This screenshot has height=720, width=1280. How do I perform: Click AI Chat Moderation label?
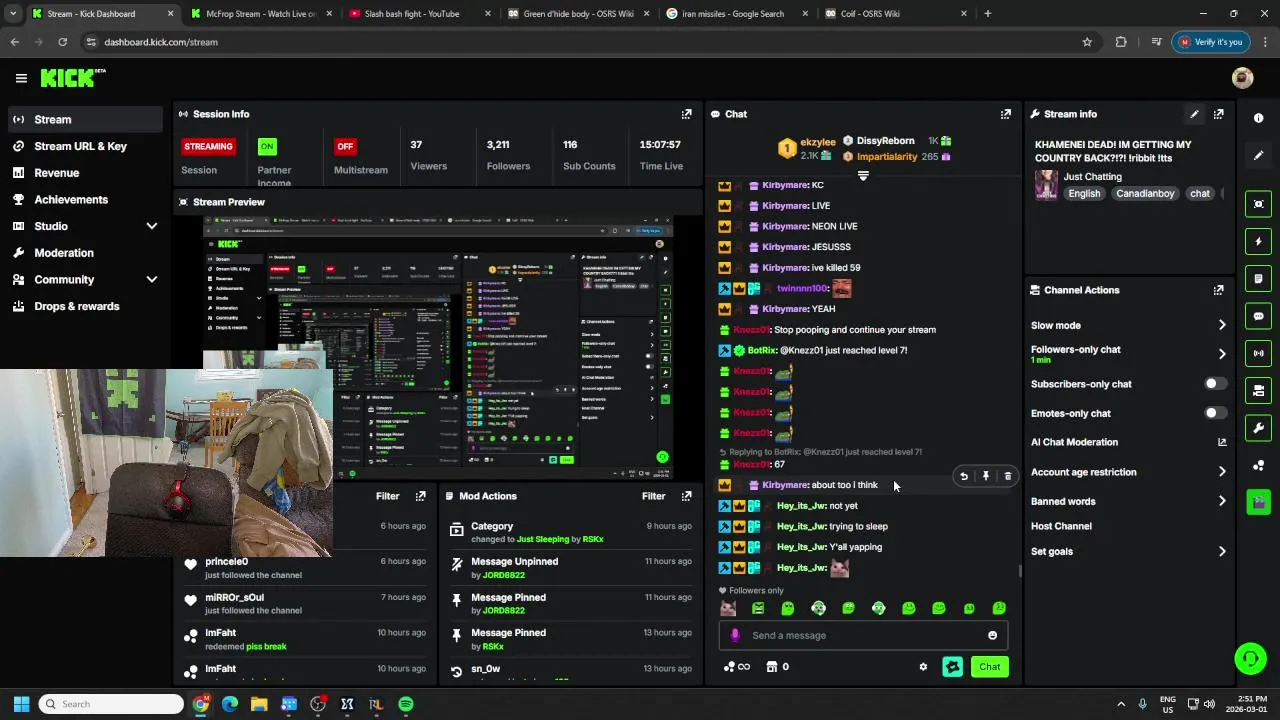(1074, 442)
